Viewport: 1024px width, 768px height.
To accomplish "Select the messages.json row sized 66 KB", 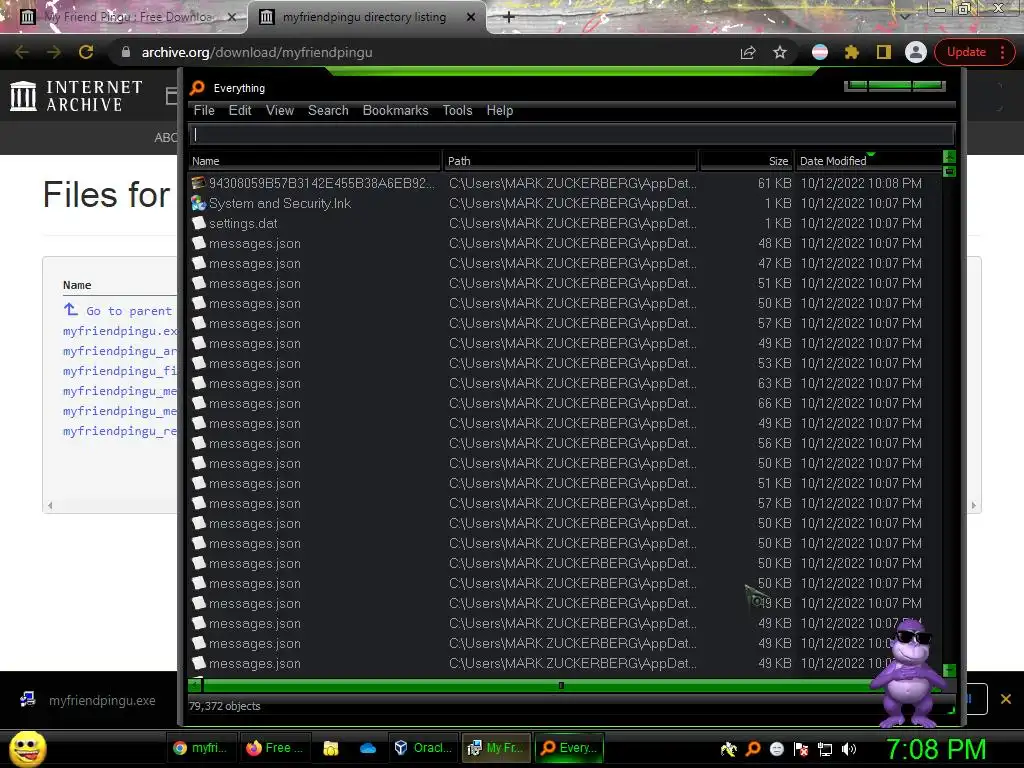I will click(565, 404).
